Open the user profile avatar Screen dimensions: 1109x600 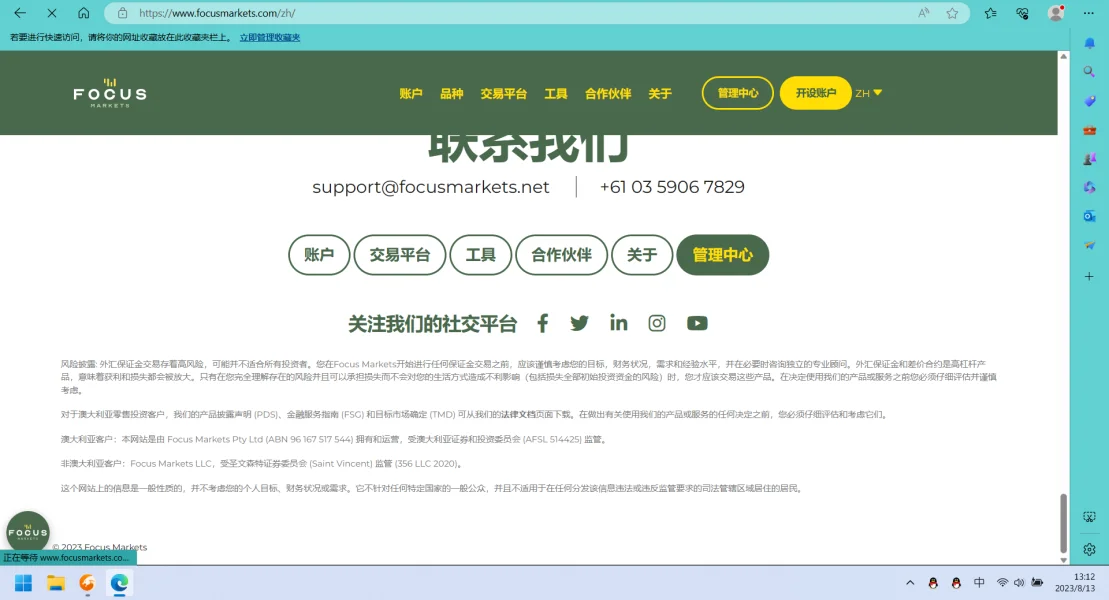point(1056,13)
